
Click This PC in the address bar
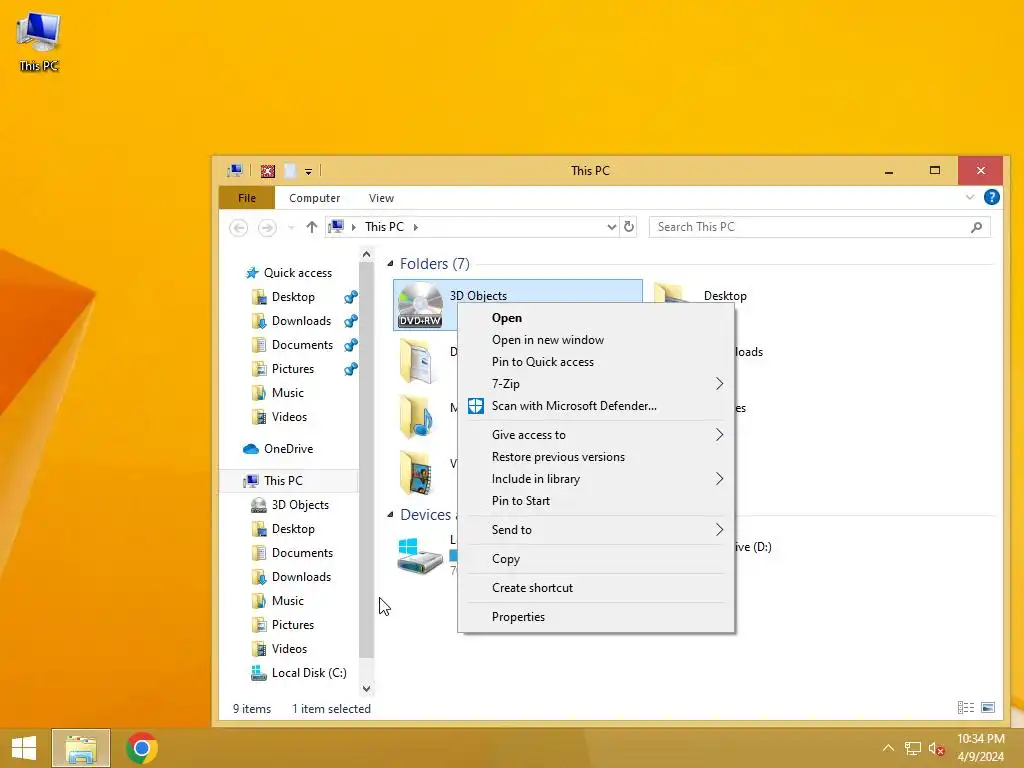pyautogui.click(x=384, y=227)
